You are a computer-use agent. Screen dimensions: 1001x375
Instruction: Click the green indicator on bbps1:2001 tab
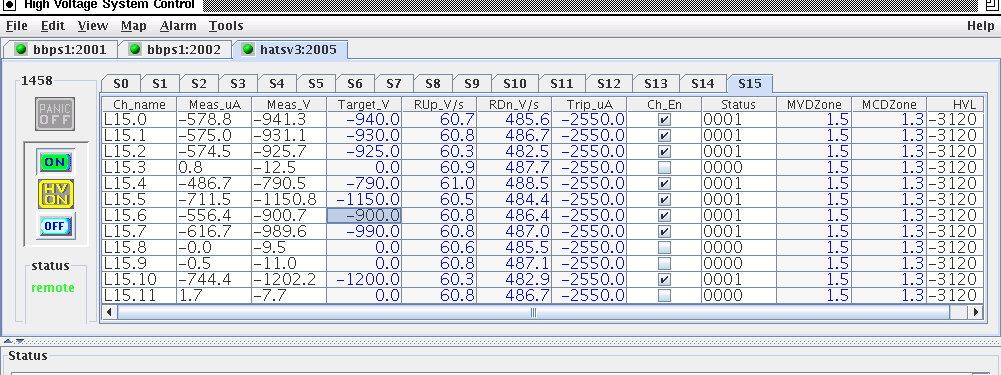(21, 49)
